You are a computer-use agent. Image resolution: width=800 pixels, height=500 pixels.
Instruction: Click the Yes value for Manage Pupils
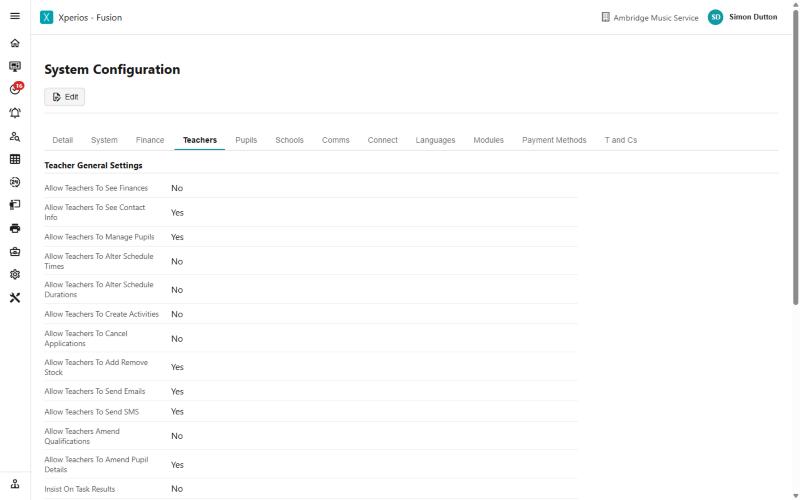(177, 237)
